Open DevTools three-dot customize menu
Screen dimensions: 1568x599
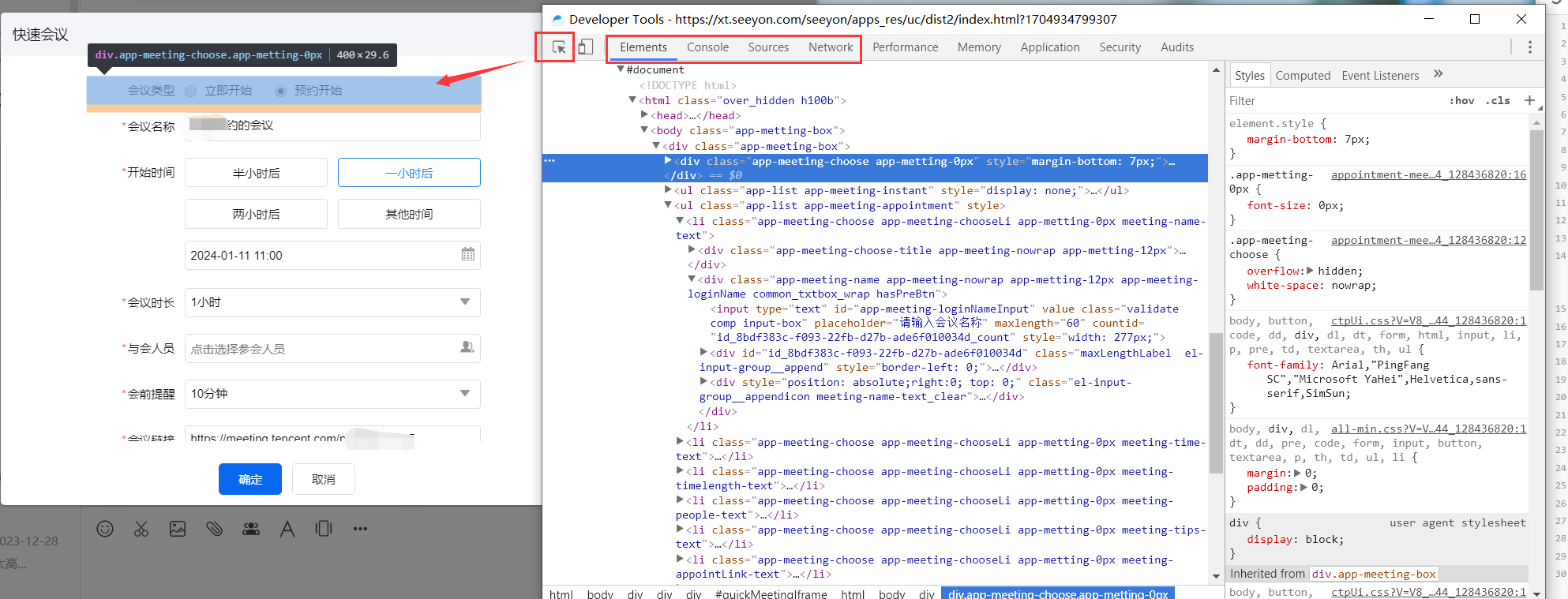point(1529,47)
